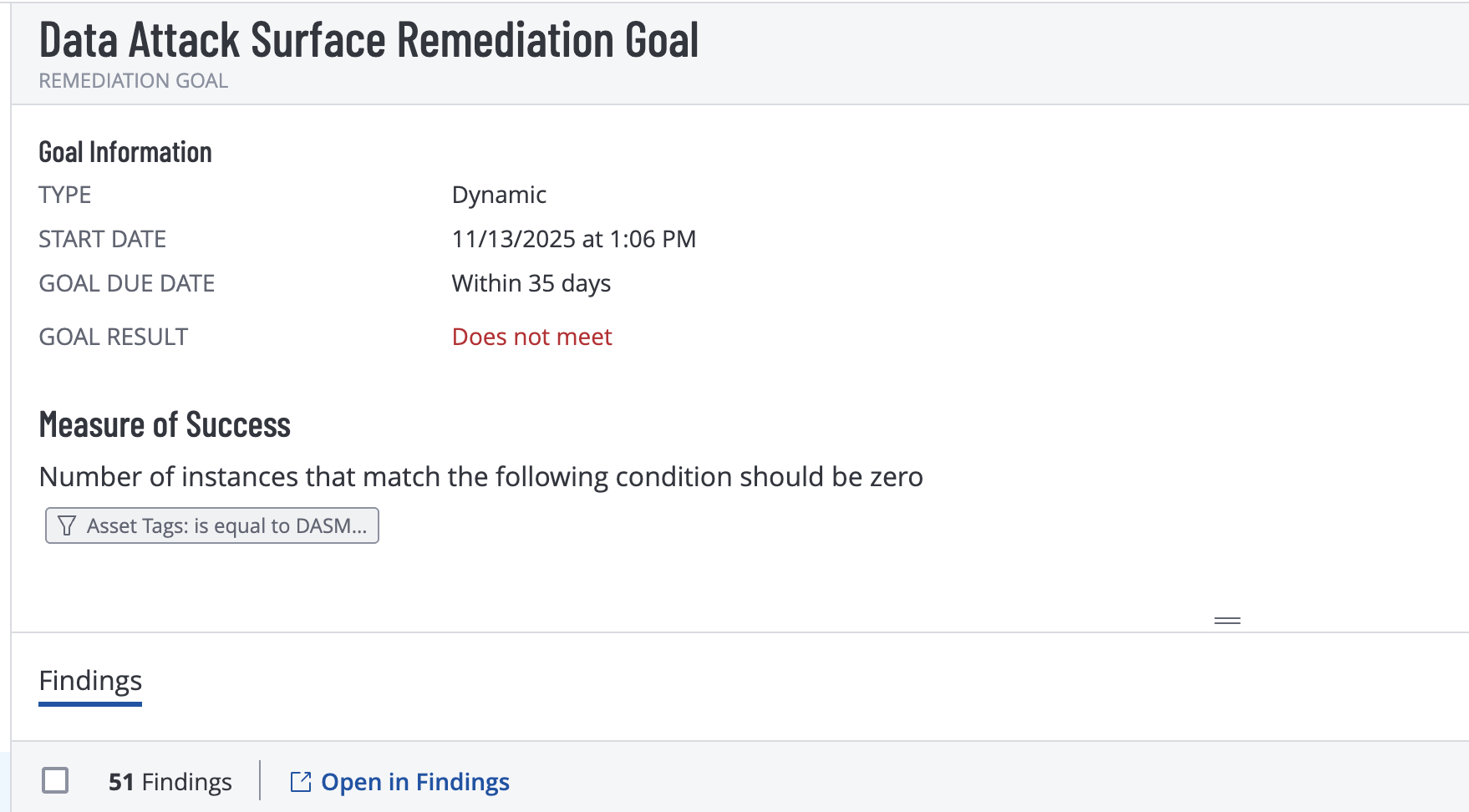Click the external link icon beside Open in Findings

(x=300, y=782)
